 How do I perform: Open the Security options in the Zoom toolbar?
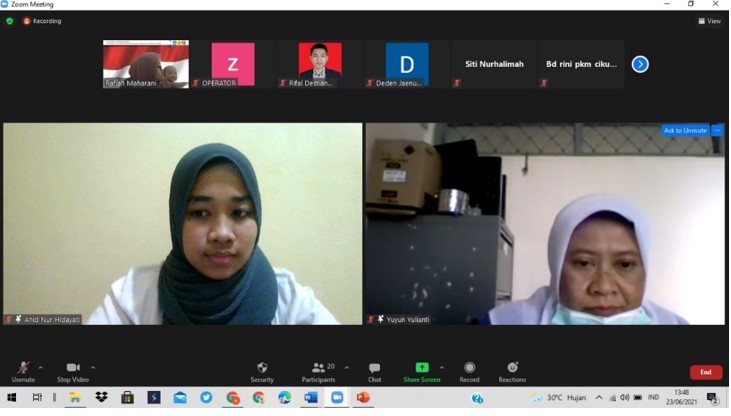click(262, 371)
